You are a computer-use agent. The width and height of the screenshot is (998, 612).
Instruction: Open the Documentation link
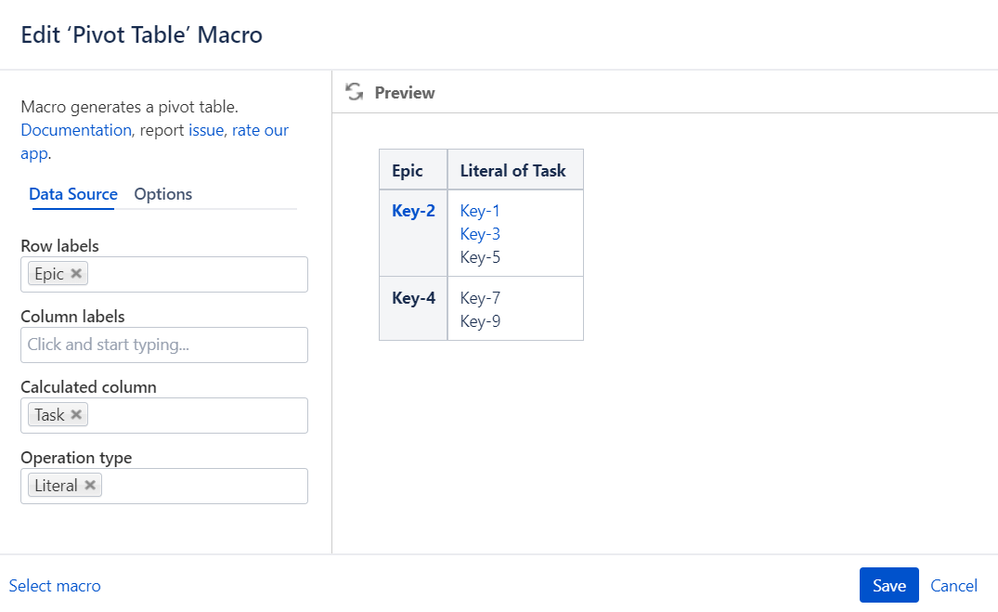click(76, 130)
